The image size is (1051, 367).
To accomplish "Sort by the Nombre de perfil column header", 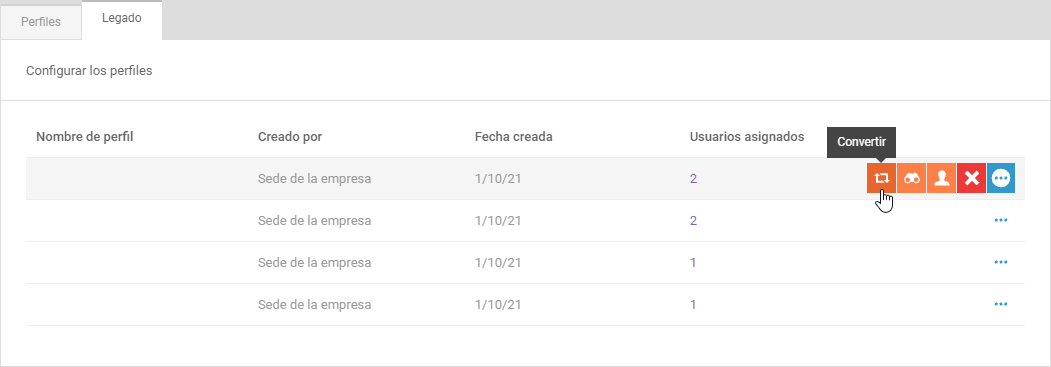I will click(x=85, y=137).
